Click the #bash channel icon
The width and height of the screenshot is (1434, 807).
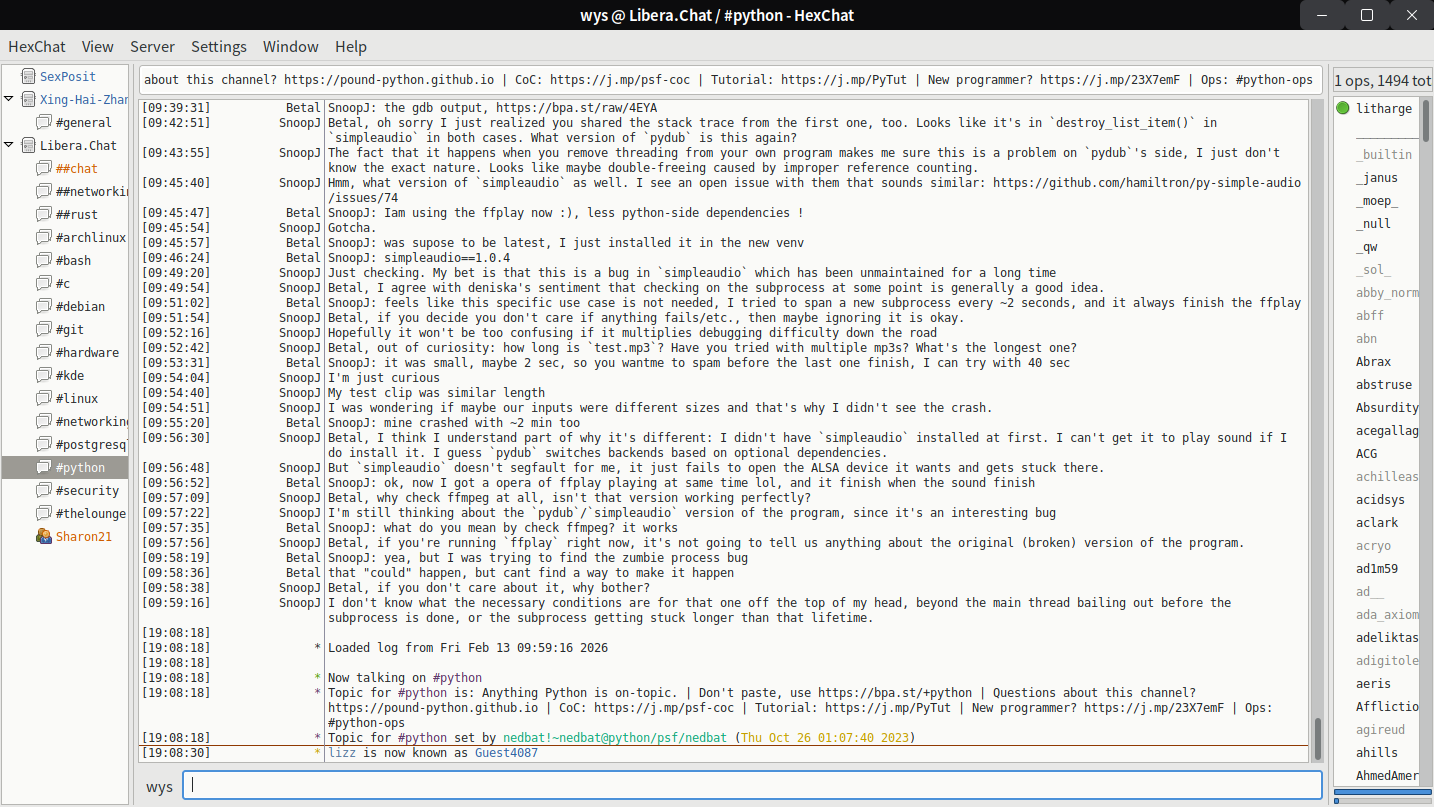point(44,261)
